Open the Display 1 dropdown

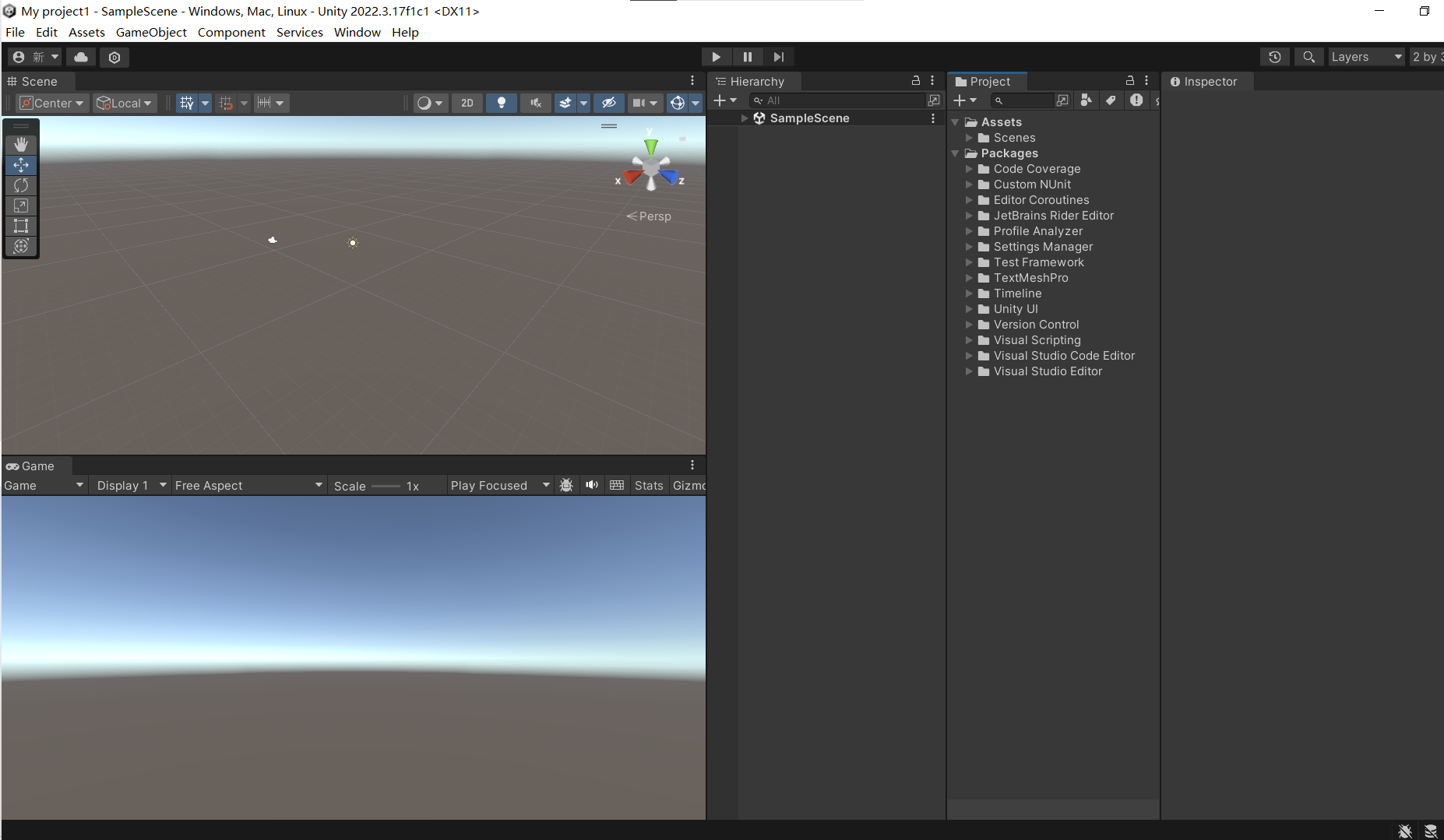[x=131, y=486]
